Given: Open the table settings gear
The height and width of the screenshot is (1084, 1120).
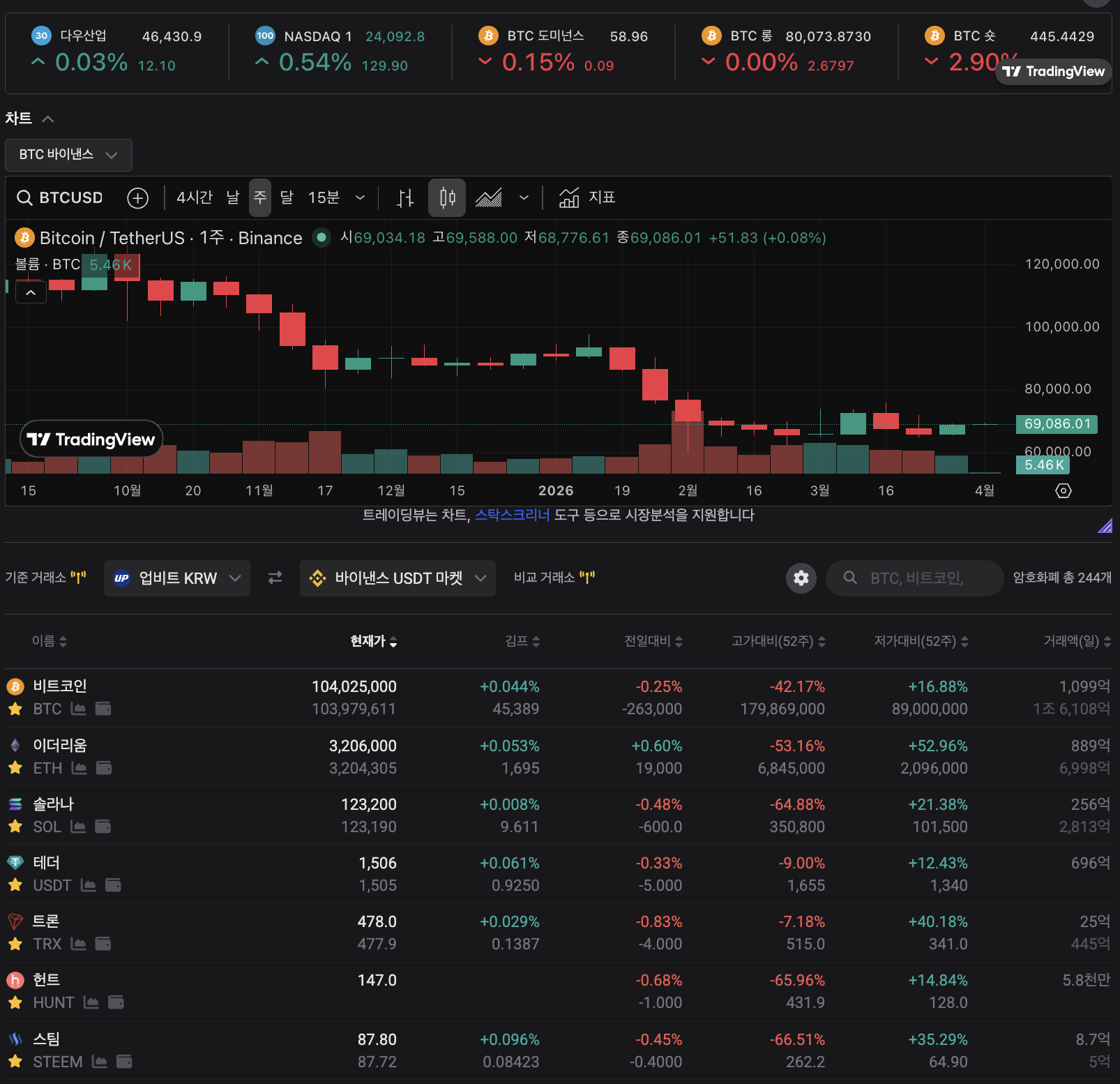Looking at the screenshot, I should click(x=801, y=578).
